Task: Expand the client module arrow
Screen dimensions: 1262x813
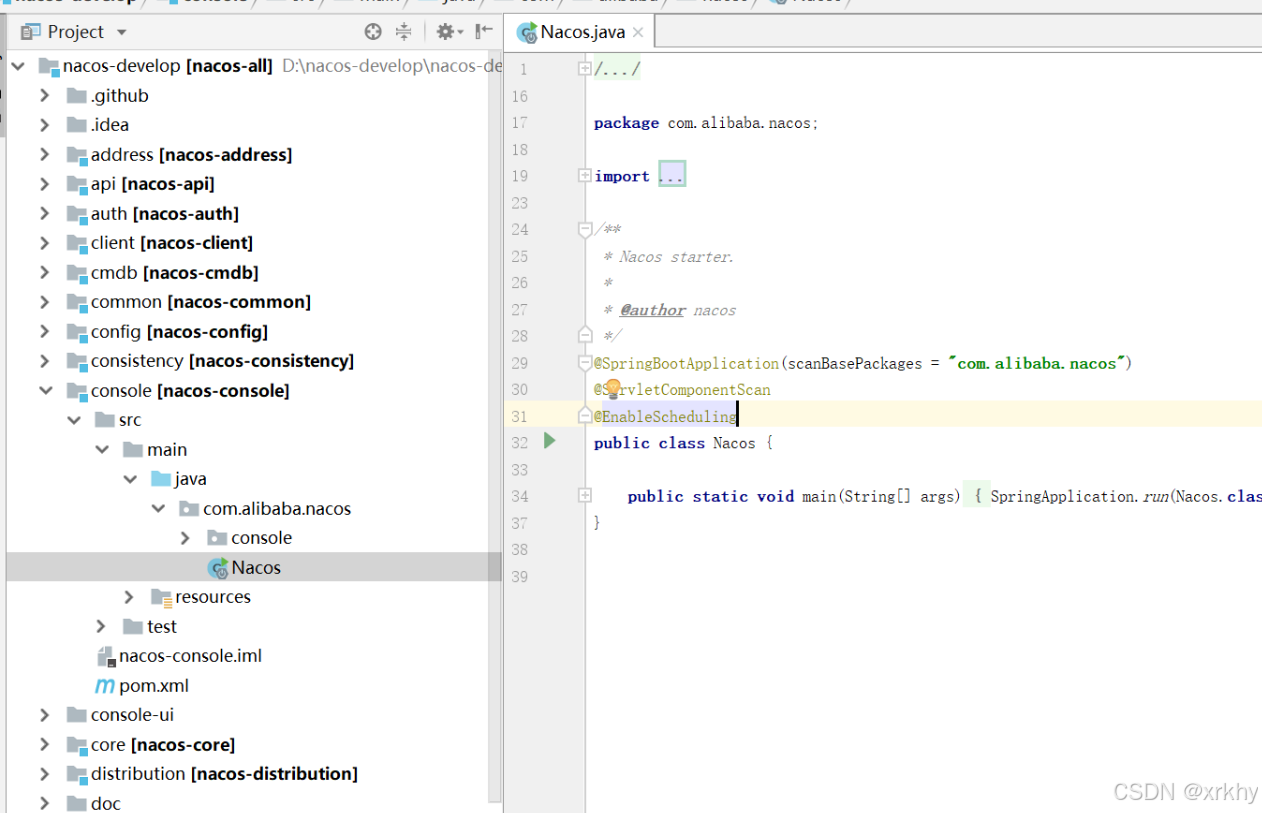Action: (45, 243)
